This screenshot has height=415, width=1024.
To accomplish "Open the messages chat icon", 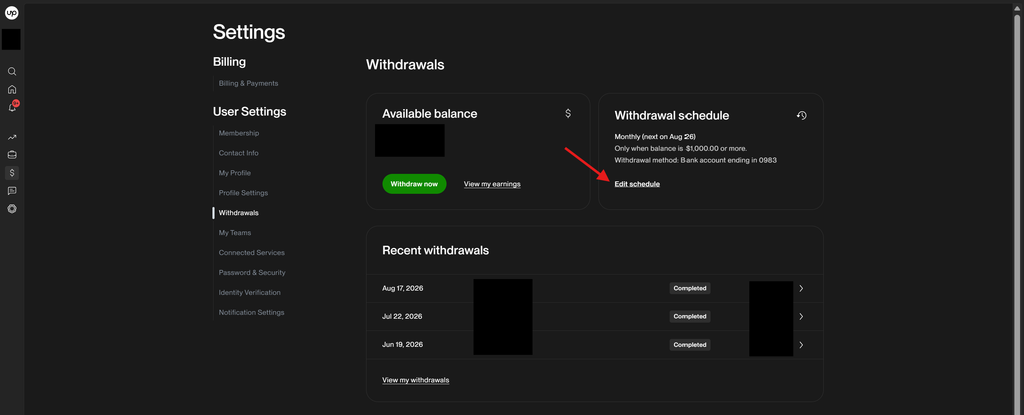I will 12,191.
